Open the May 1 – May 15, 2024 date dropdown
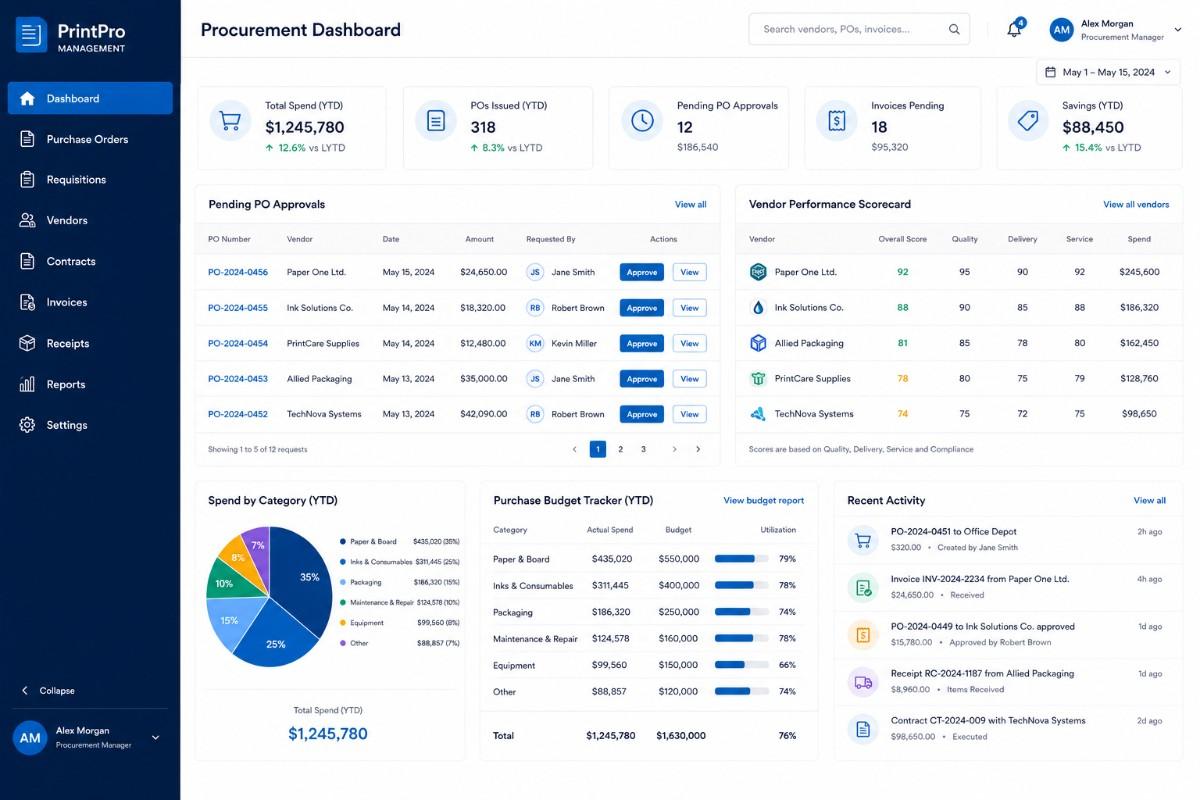The height and width of the screenshot is (800, 1200). coord(1108,72)
